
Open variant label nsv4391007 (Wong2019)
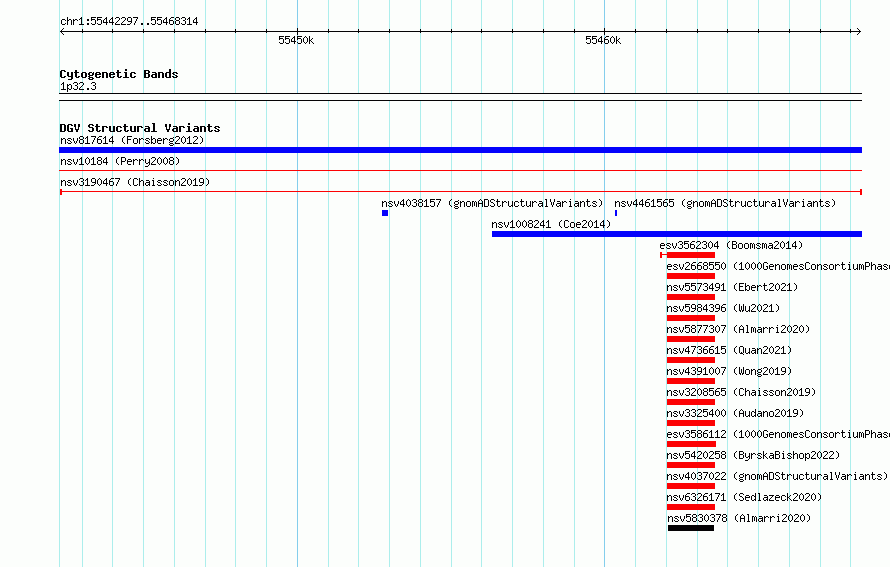[729, 371]
